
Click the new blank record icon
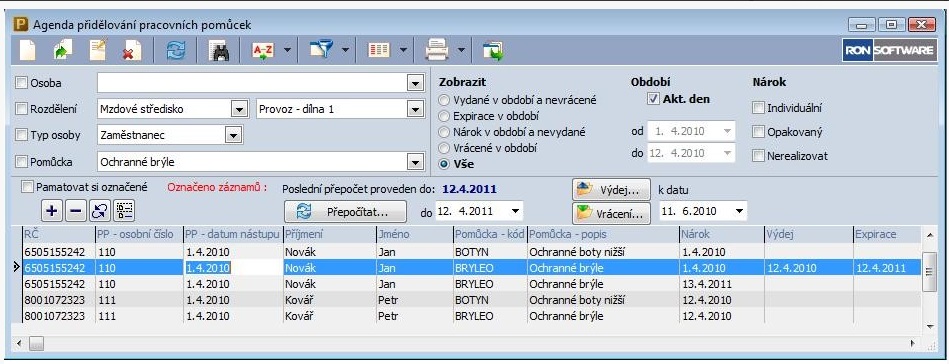28,50
